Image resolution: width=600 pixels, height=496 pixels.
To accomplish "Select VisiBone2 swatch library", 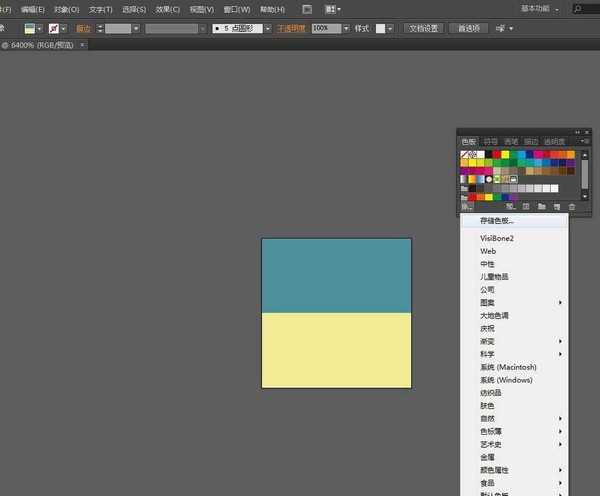I will coord(496,238).
